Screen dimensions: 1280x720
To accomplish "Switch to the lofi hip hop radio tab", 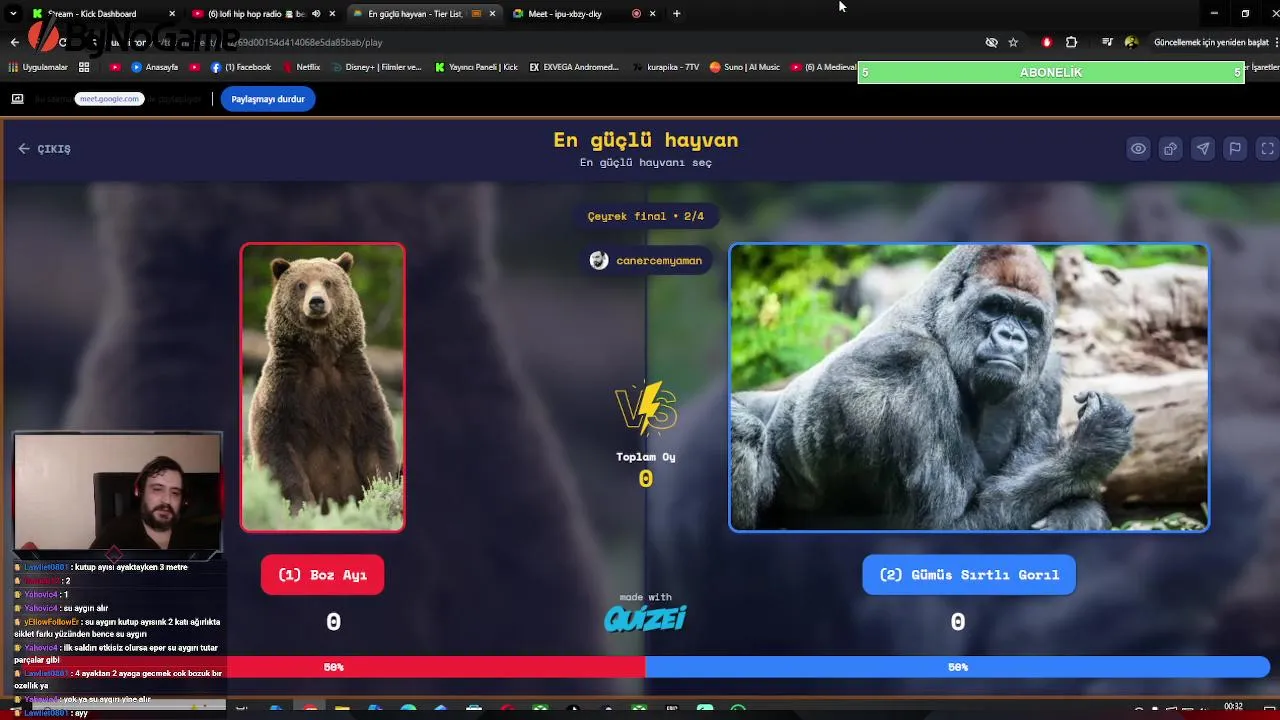I will [x=264, y=14].
